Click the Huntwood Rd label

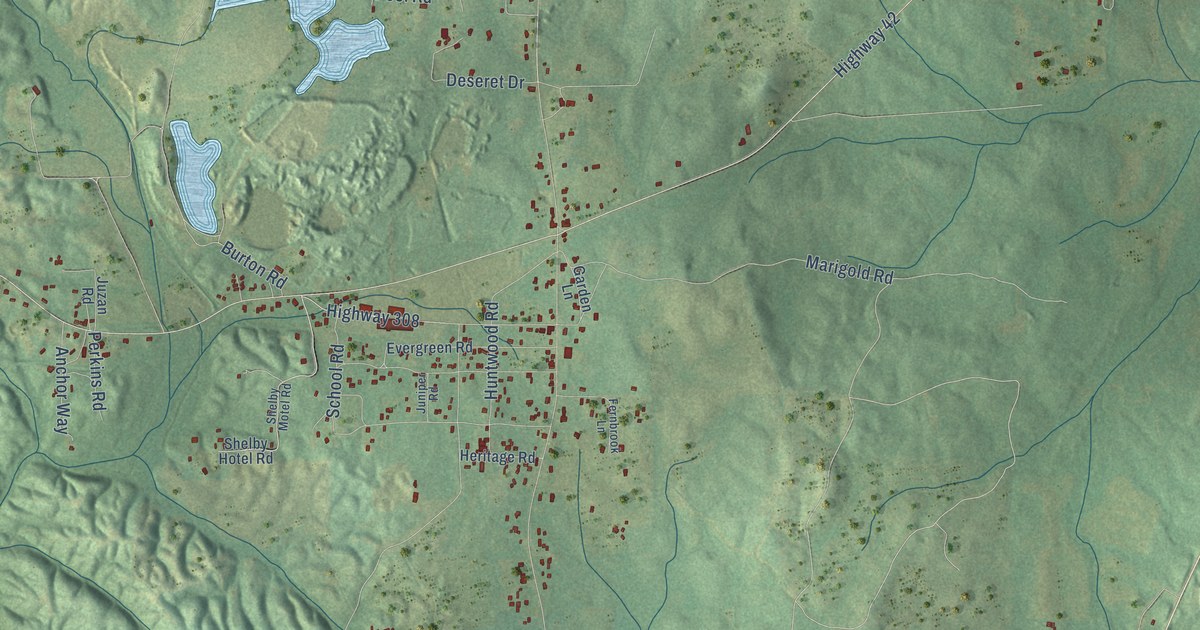(491, 351)
